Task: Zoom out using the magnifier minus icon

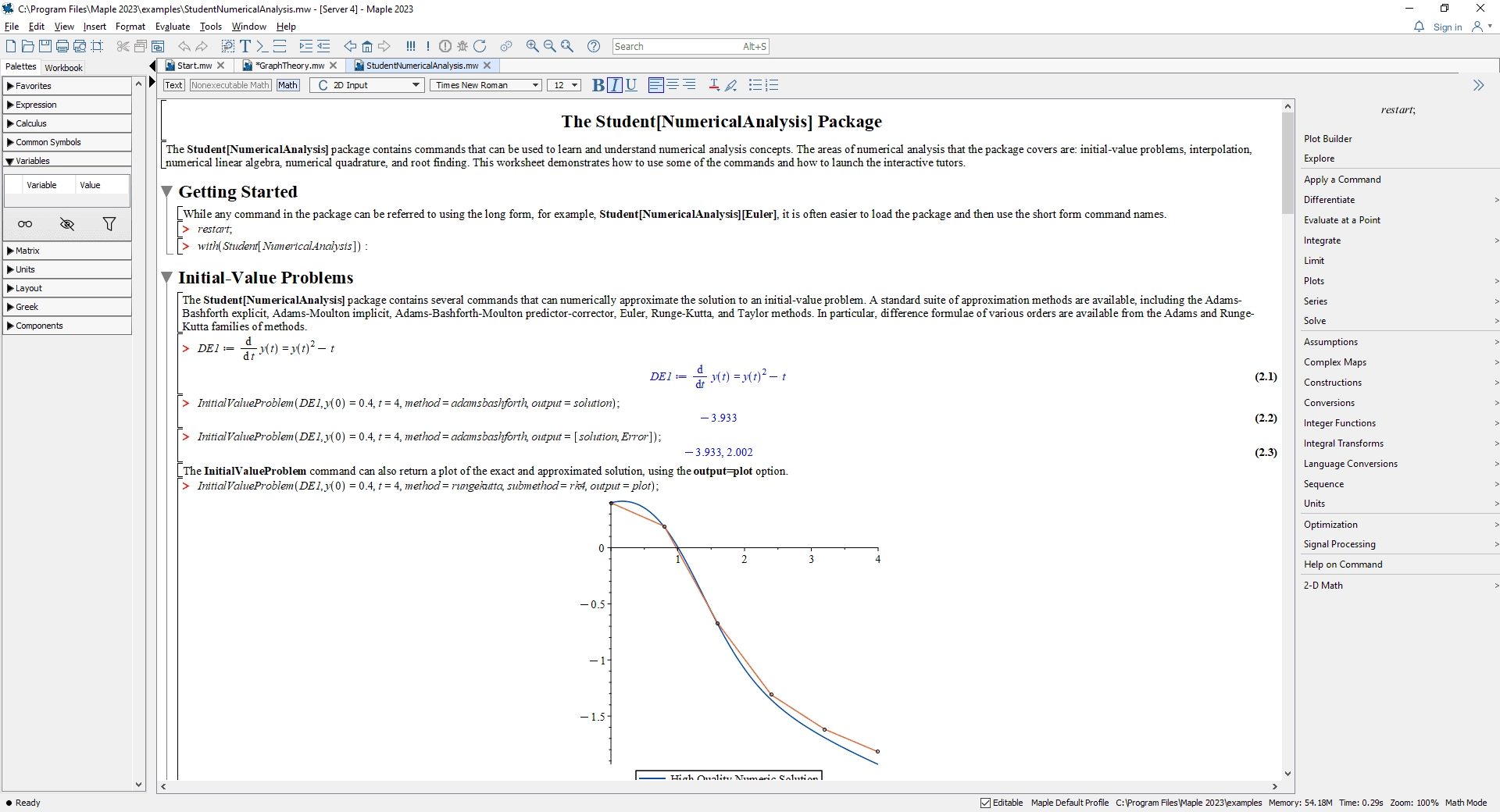Action: [x=550, y=46]
